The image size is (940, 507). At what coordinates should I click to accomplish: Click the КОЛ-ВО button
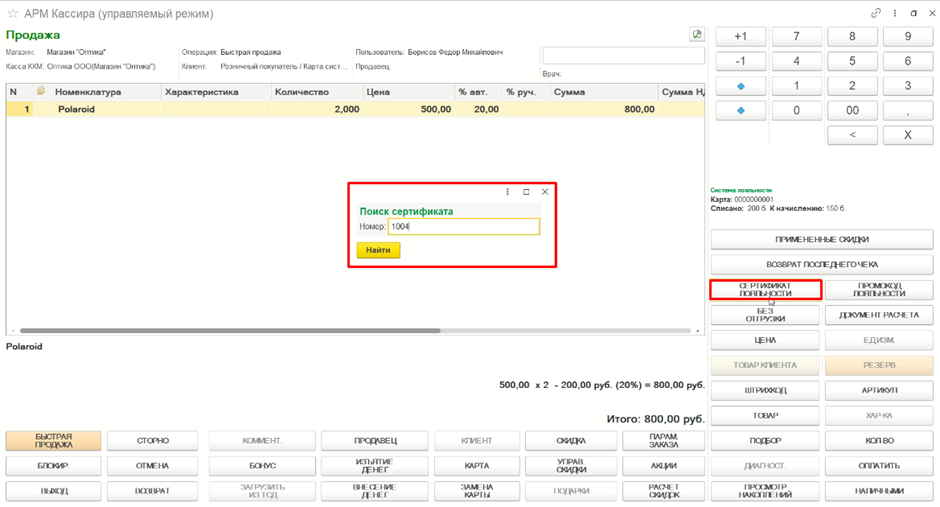879,440
